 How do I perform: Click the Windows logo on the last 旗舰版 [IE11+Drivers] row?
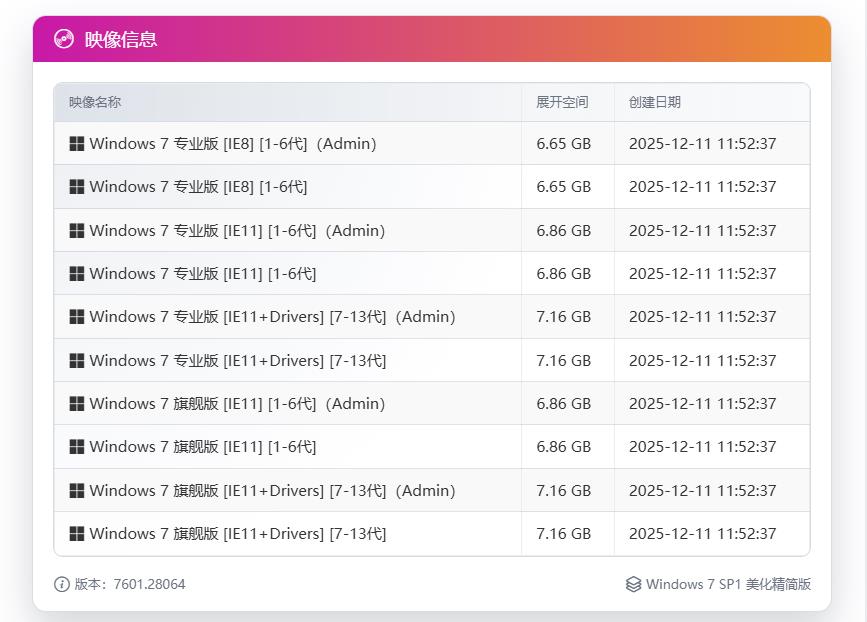[x=76, y=533]
